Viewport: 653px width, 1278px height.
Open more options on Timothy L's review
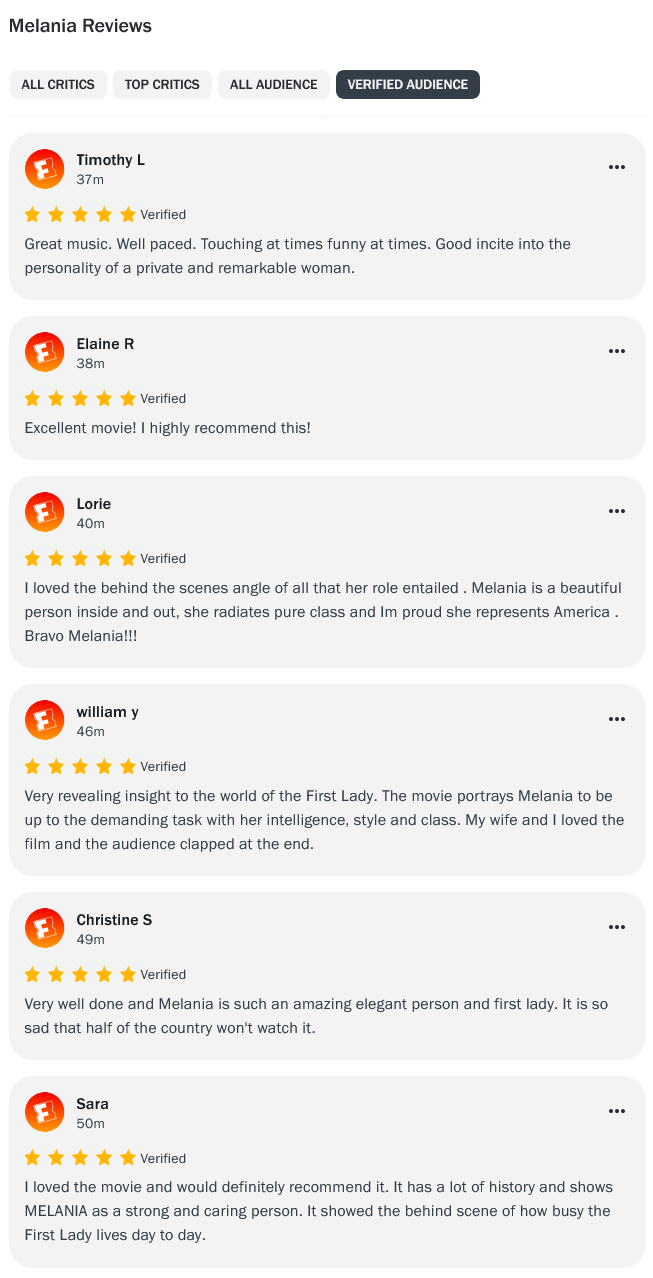pos(617,167)
